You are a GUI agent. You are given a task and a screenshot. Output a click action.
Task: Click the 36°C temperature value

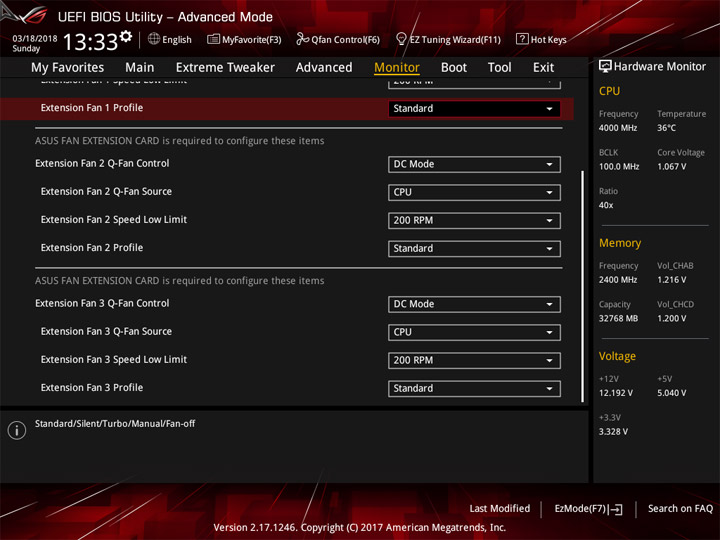(666, 128)
